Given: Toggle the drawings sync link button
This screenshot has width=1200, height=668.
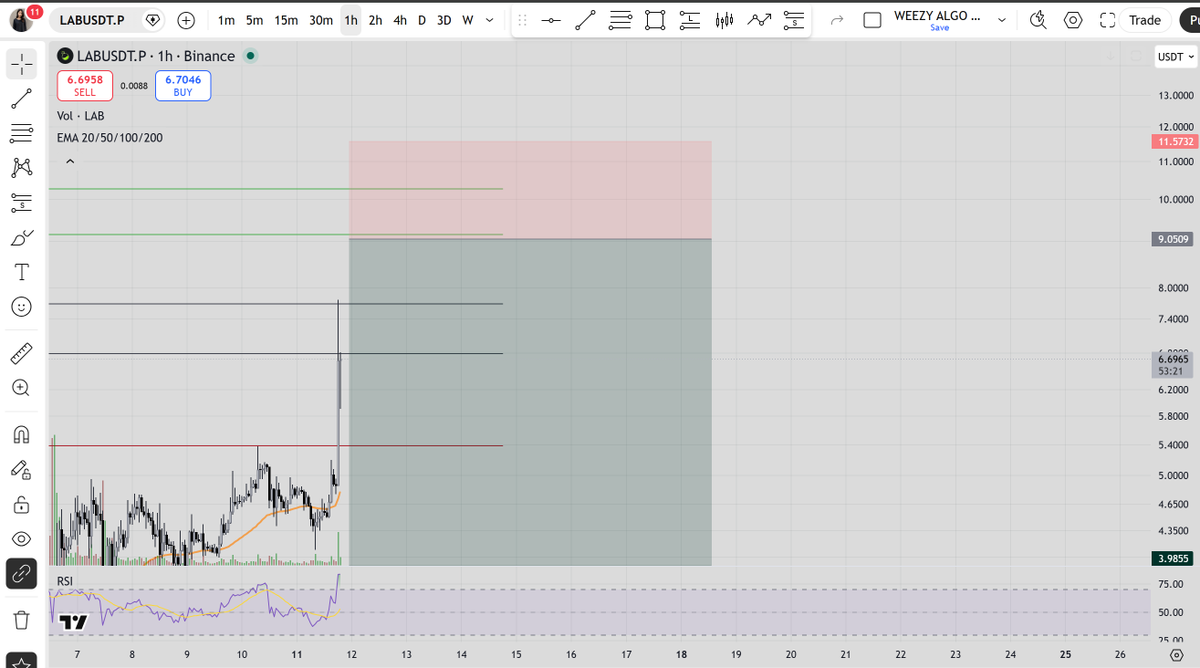Looking at the screenshot, I should pyautogui.click(x=22, y=573).
